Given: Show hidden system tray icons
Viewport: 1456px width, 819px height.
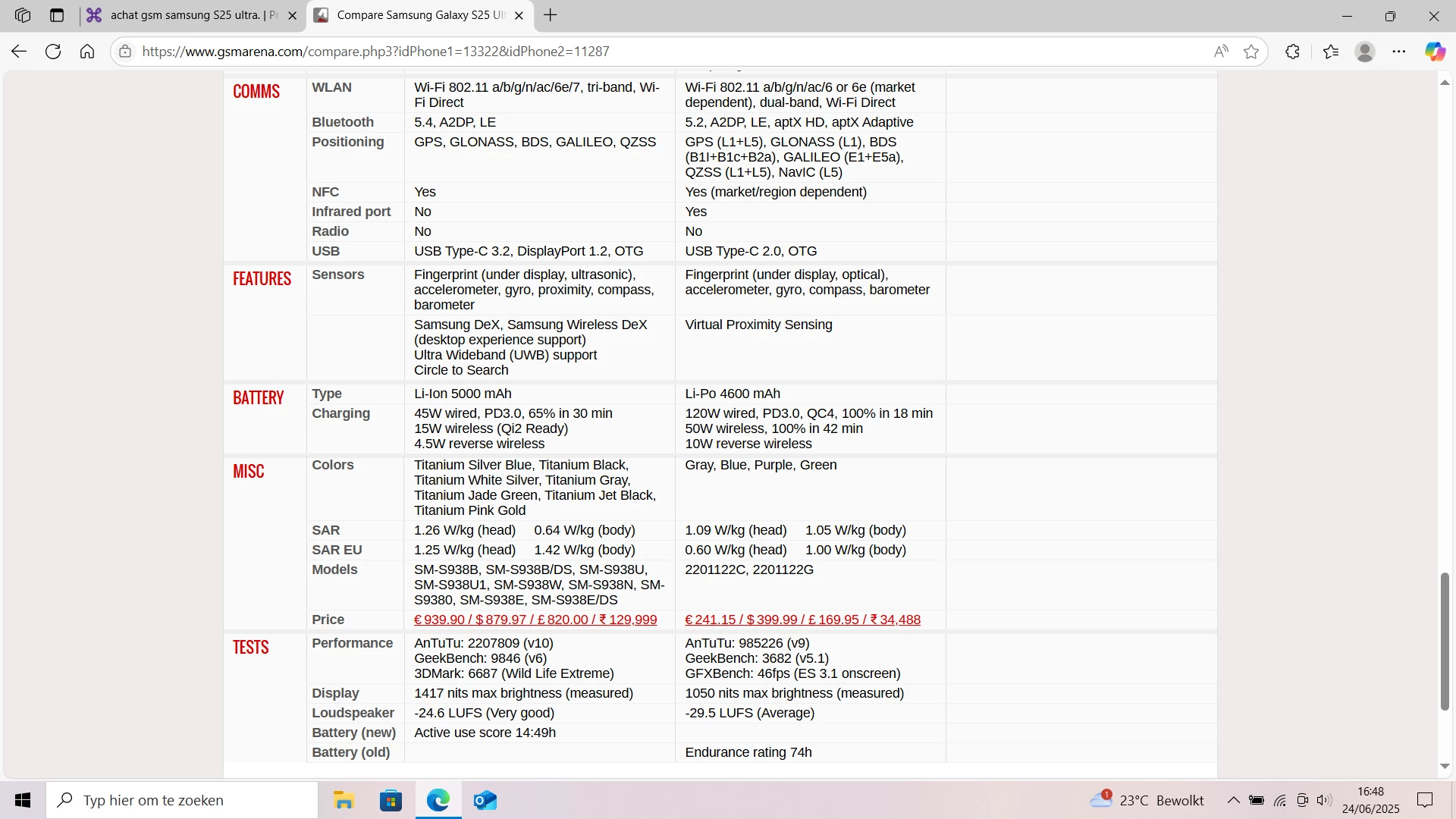Looking at the screenshot, I should (1234, 801).
